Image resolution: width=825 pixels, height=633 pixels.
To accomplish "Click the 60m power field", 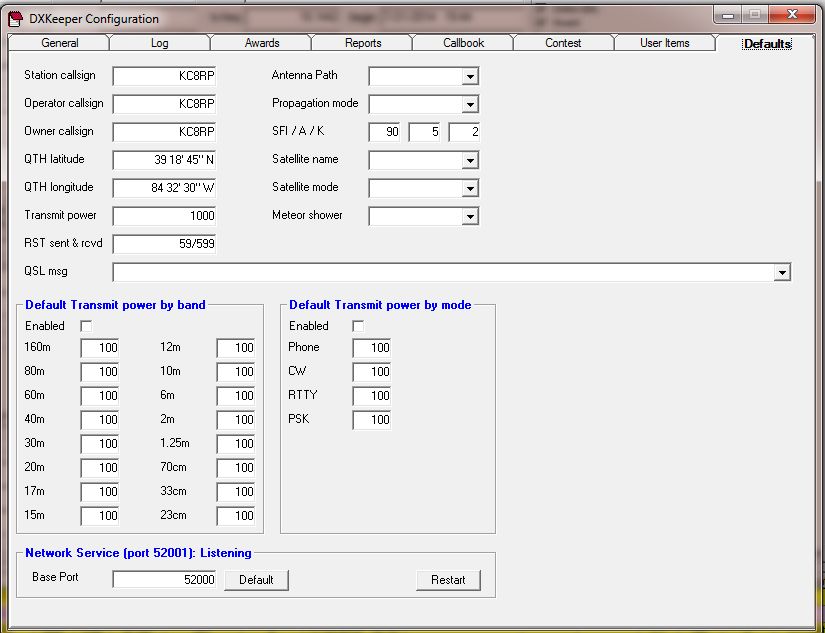I will pyautogui.click(x=99, y=396).
